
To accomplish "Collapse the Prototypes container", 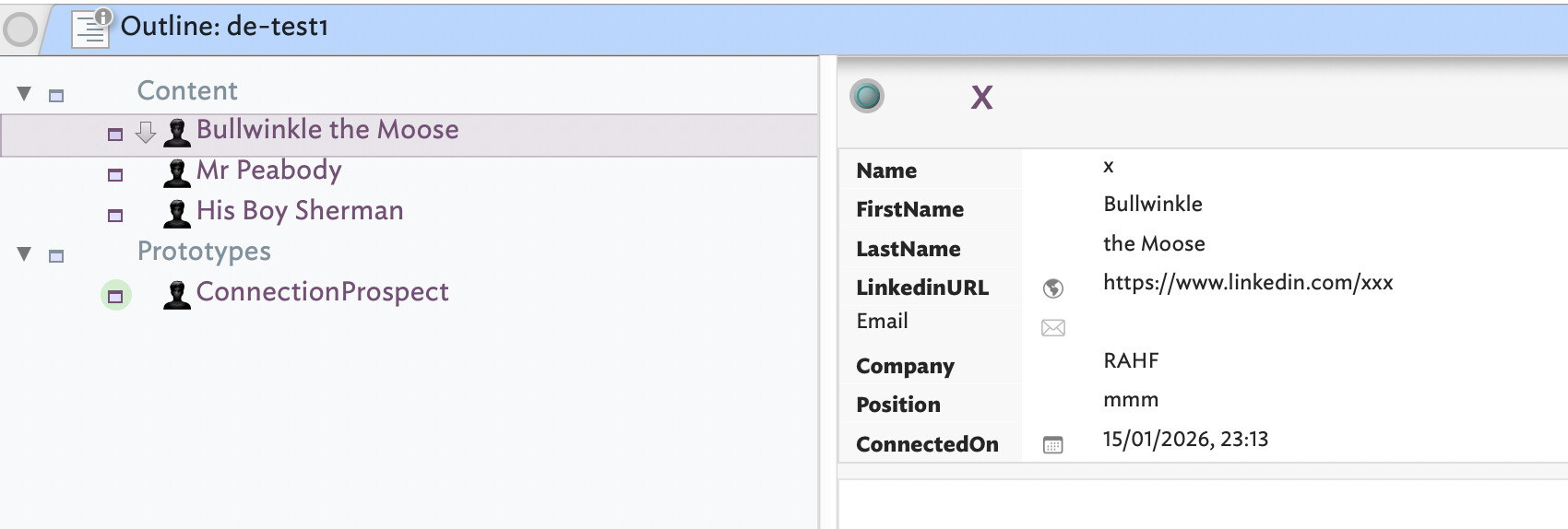I will (25, 254).
